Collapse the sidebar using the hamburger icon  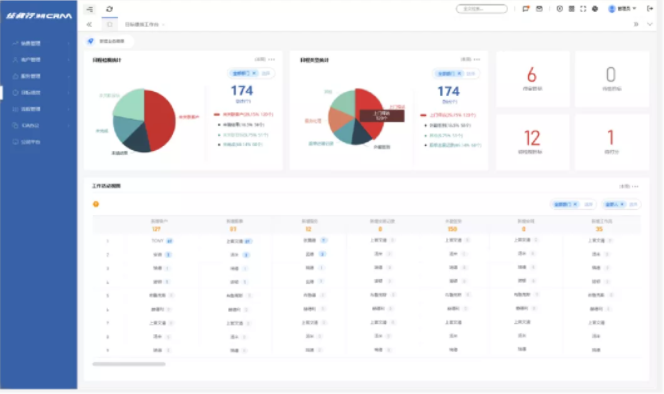point(90,9)
